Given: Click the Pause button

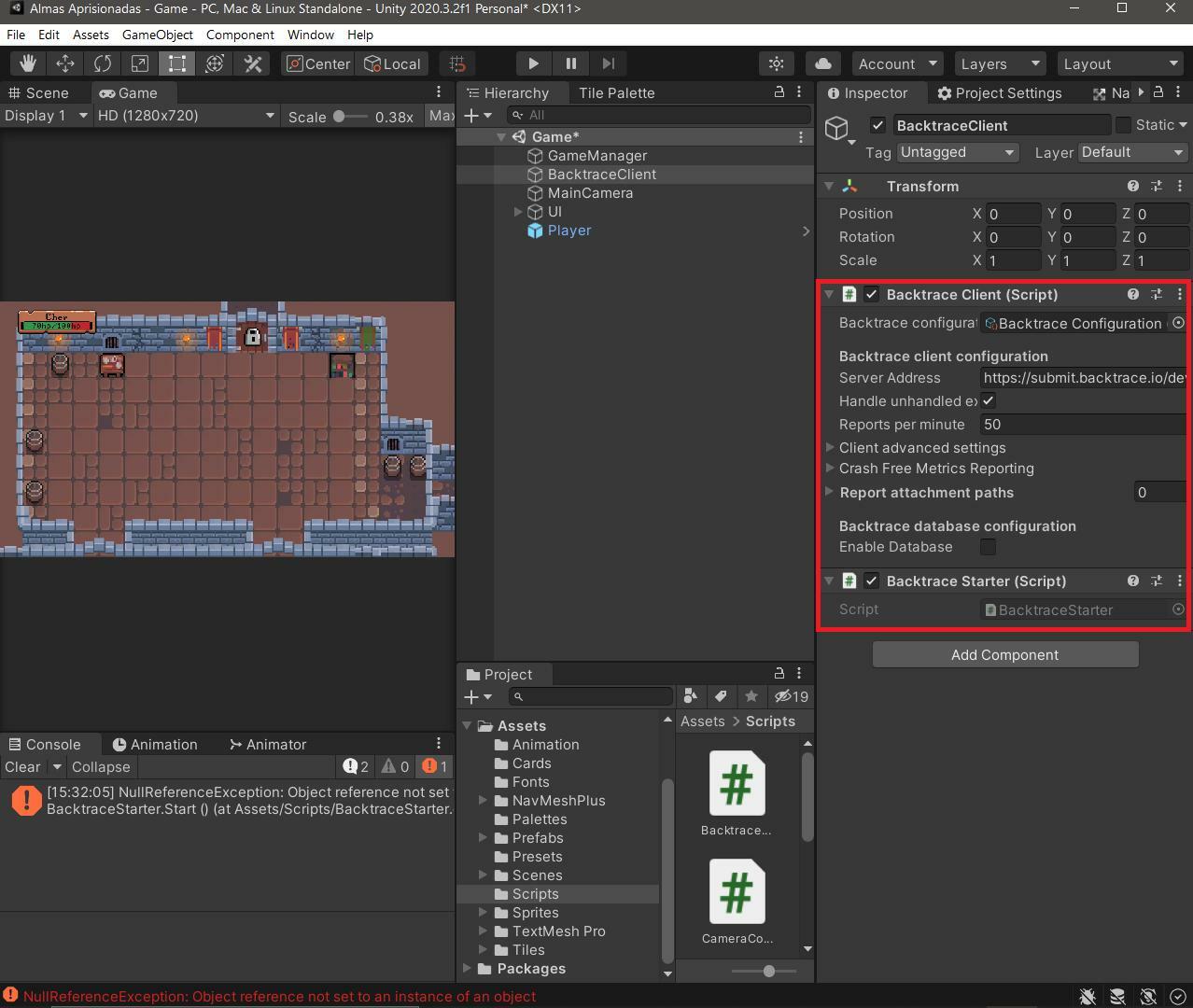Looking at the screenshot, I should 570,63.
